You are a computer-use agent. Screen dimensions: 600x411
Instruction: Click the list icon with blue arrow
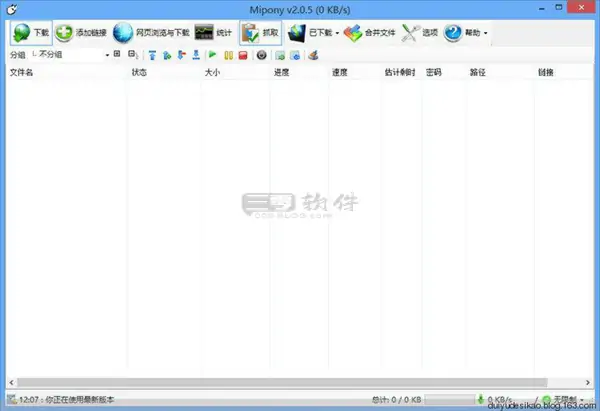[295, 55]
